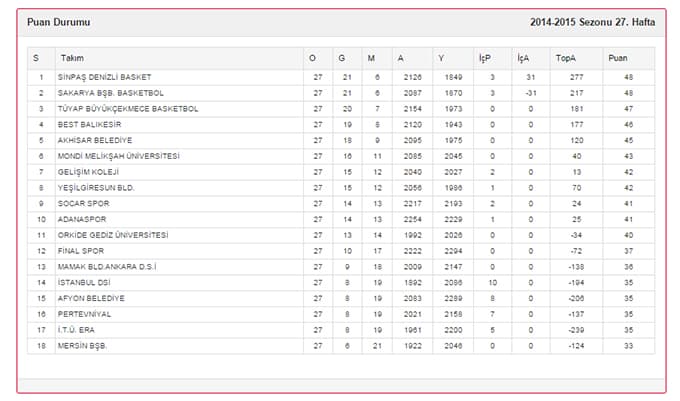This screenshot has height=401, width=680.
Task: Click SOCAR SPOR team name
Action: coord(83,204)
